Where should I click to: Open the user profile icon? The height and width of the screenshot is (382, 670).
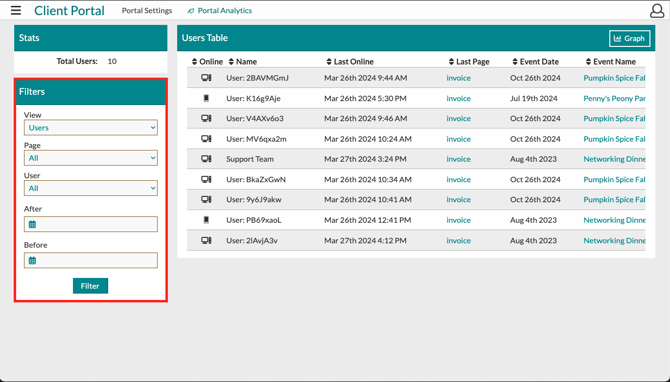657,11
